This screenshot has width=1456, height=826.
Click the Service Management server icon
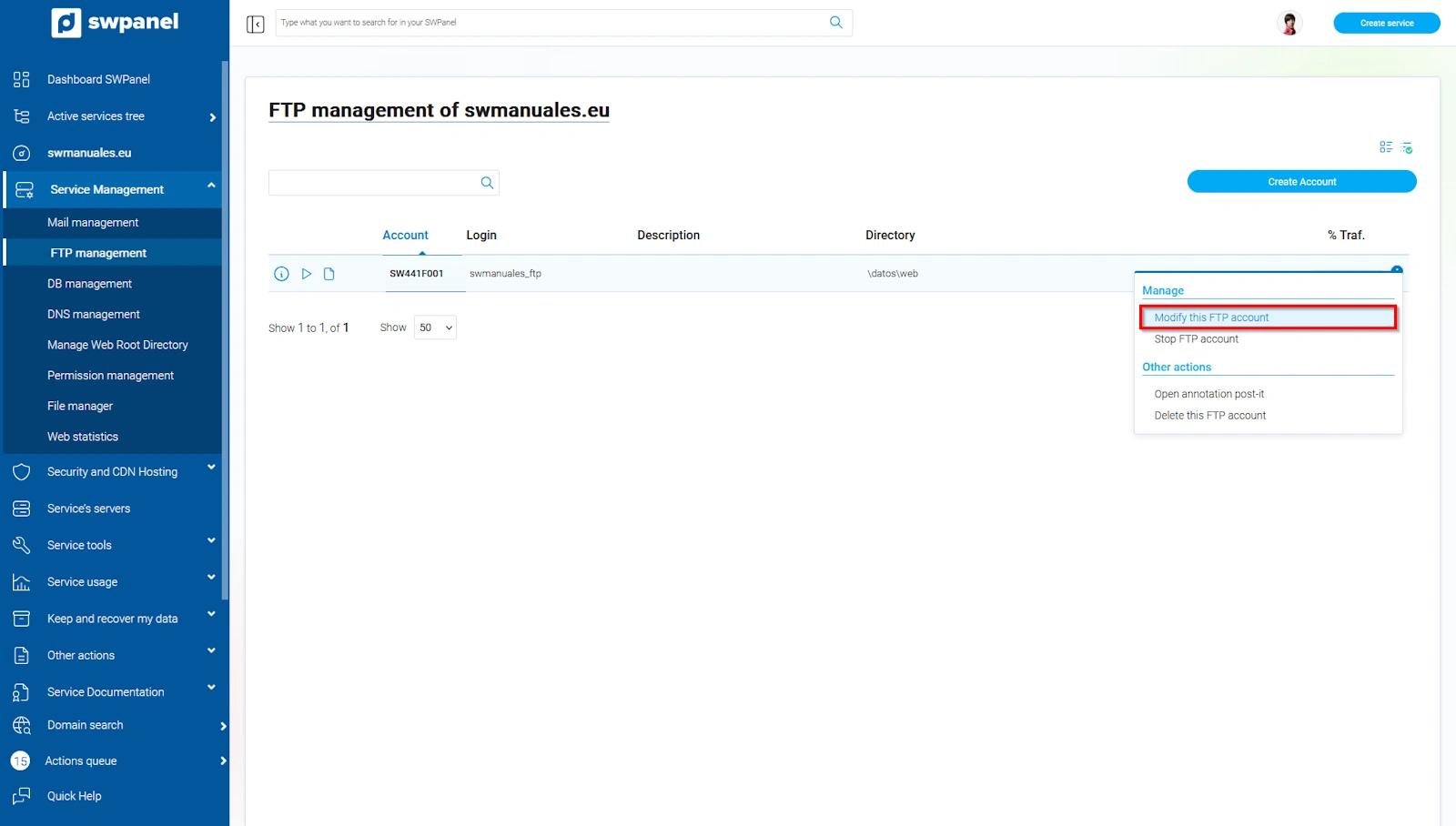pyautogui.click(x=25, y=189)
